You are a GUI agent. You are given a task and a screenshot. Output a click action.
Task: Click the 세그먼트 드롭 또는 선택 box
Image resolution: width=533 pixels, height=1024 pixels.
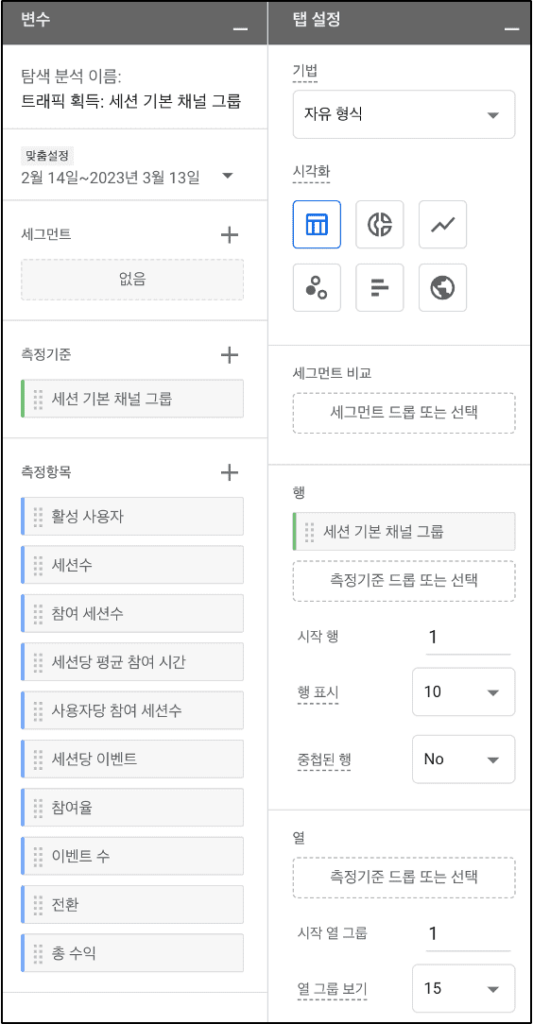tap(404, 413)
